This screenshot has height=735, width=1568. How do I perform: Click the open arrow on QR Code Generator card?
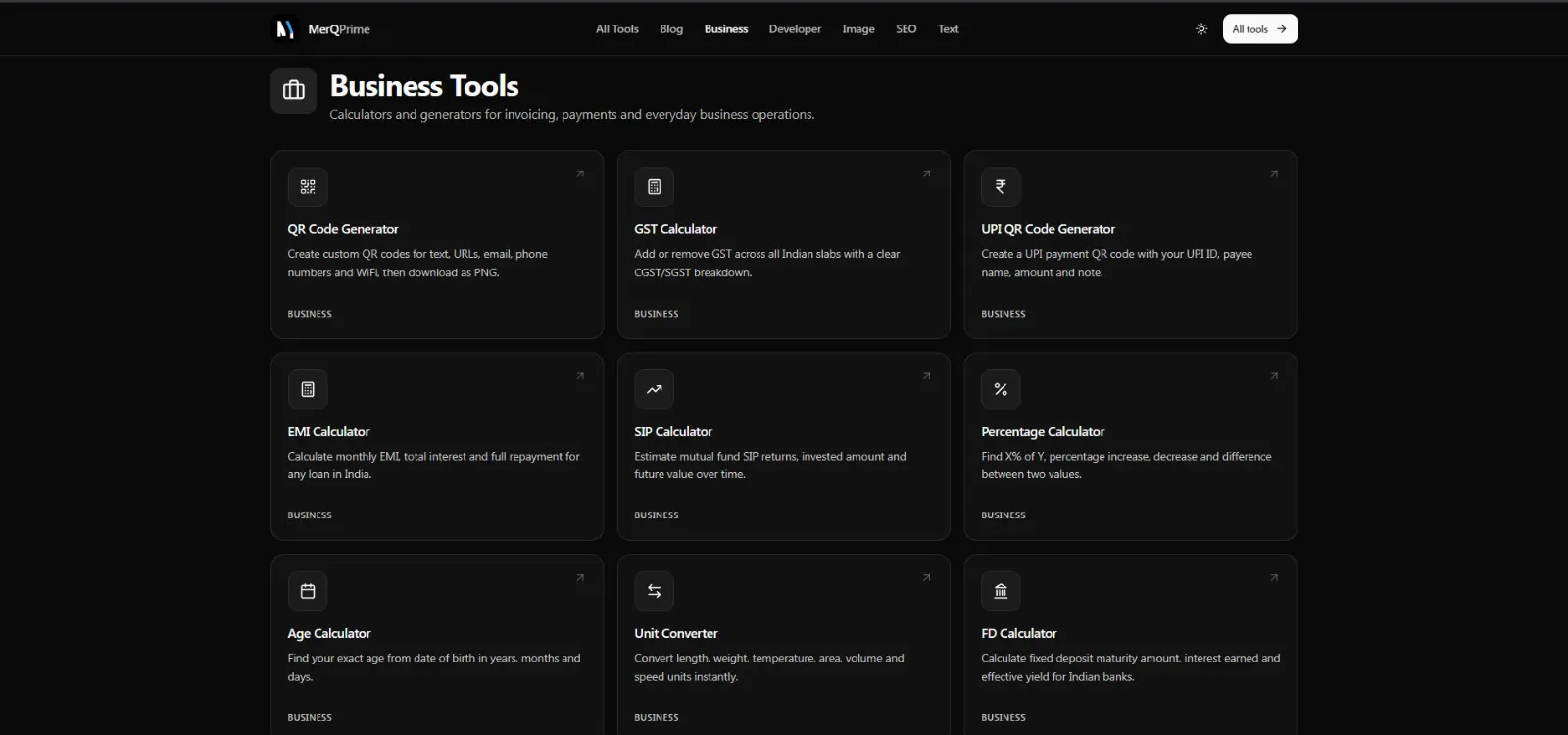point(580,173)
